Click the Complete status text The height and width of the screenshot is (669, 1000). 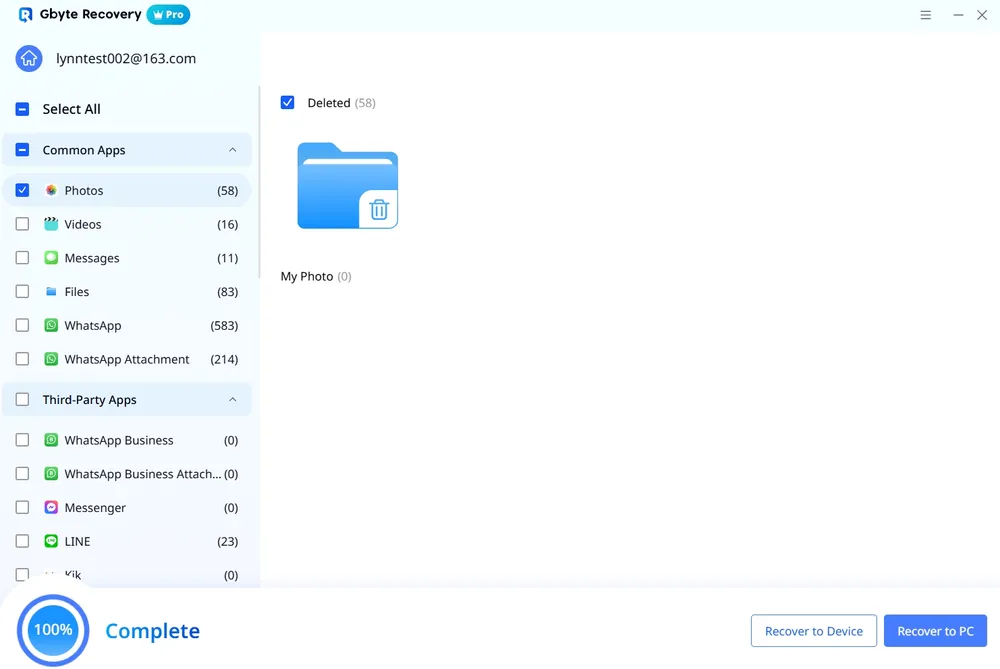(152, 631)
